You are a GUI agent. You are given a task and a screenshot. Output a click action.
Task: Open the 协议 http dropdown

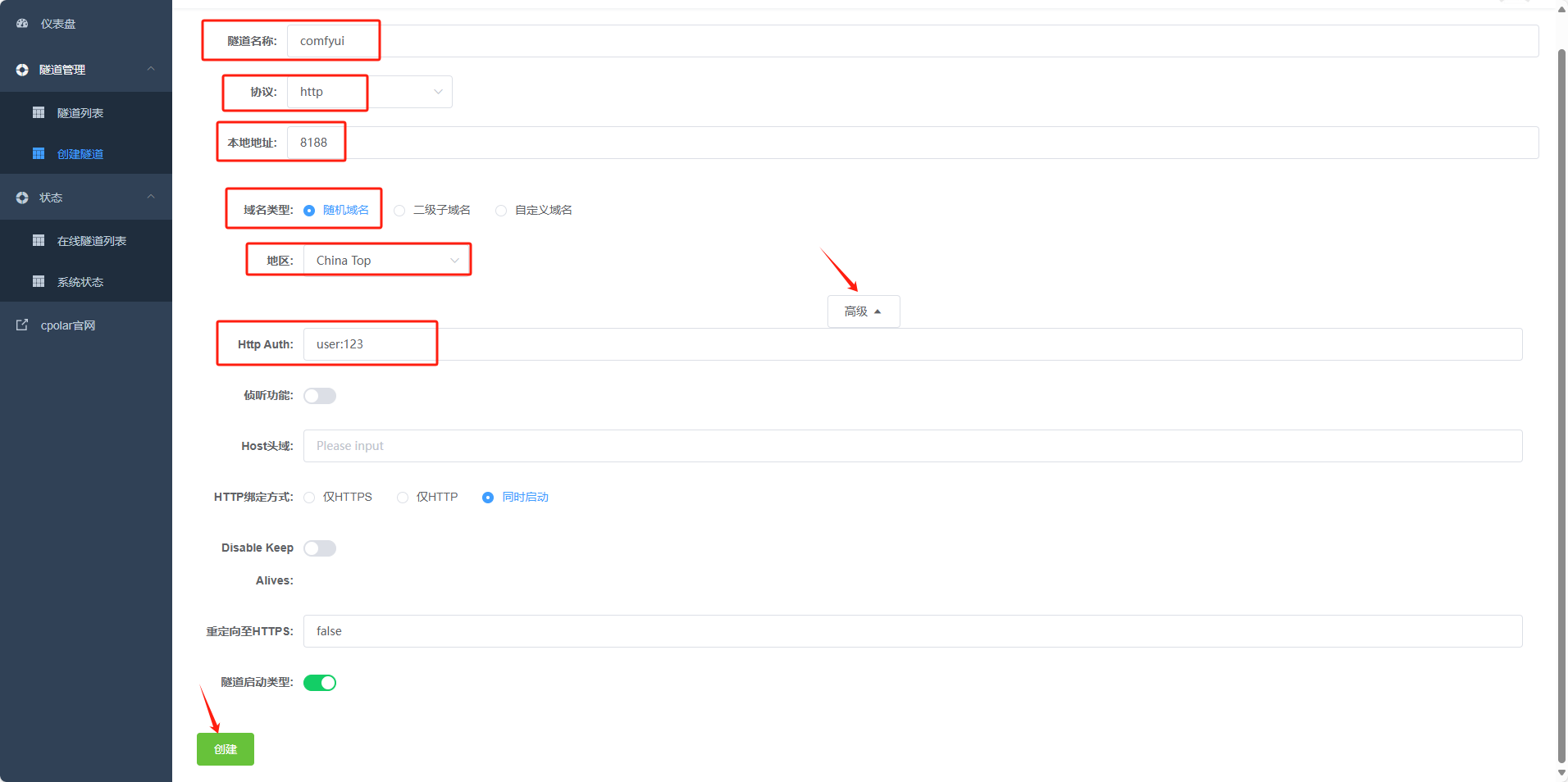pos(369,92)
